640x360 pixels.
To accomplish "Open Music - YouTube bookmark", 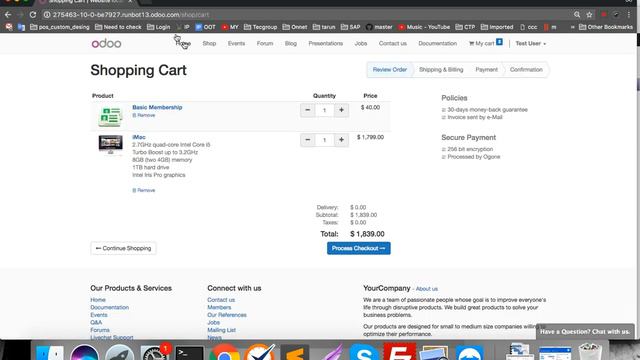I will point(424,27).
